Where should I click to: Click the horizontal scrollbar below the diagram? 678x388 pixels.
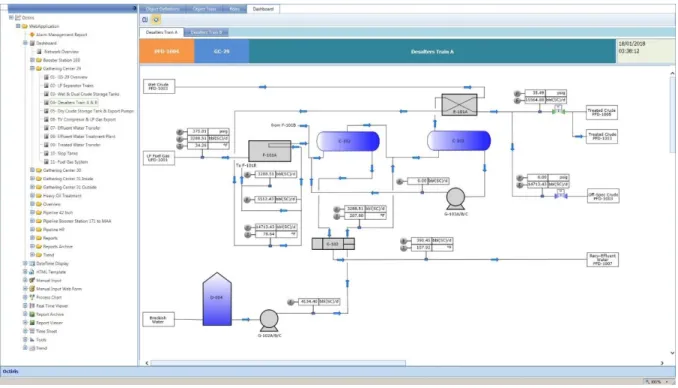278,363
